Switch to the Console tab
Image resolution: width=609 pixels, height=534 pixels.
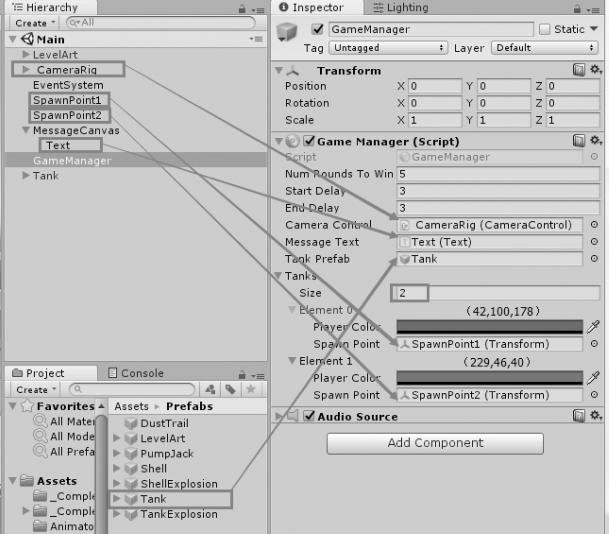(136, 373)
